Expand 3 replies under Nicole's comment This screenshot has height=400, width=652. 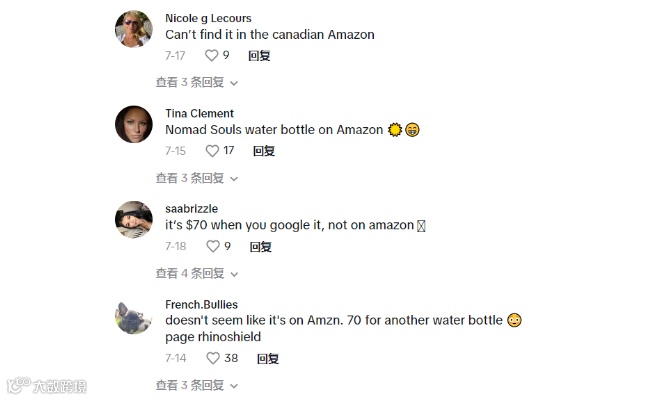[x=196, y=83]
